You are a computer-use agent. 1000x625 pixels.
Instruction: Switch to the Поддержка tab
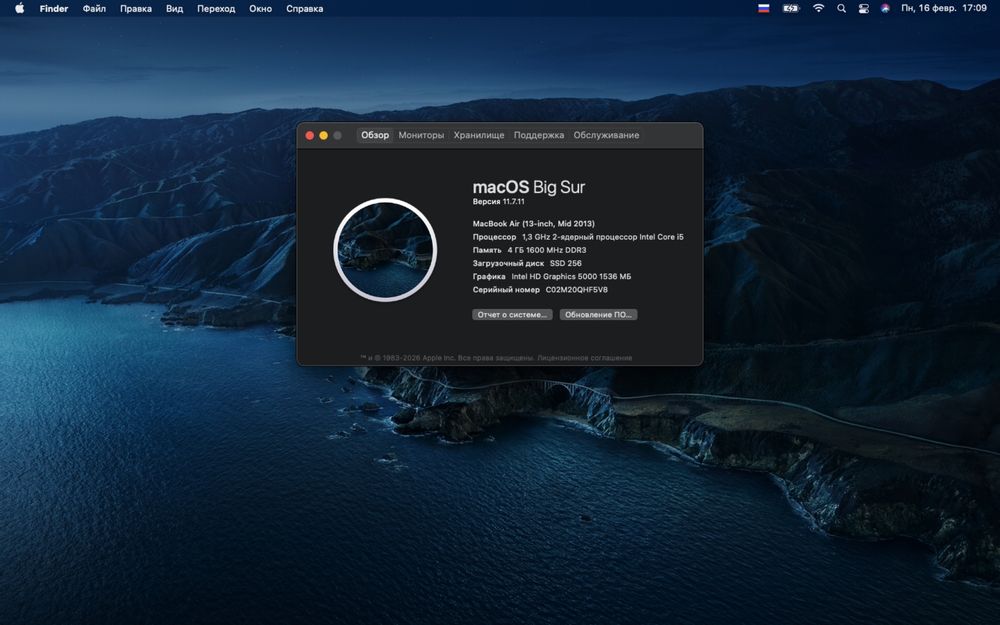tap(539, 135)
